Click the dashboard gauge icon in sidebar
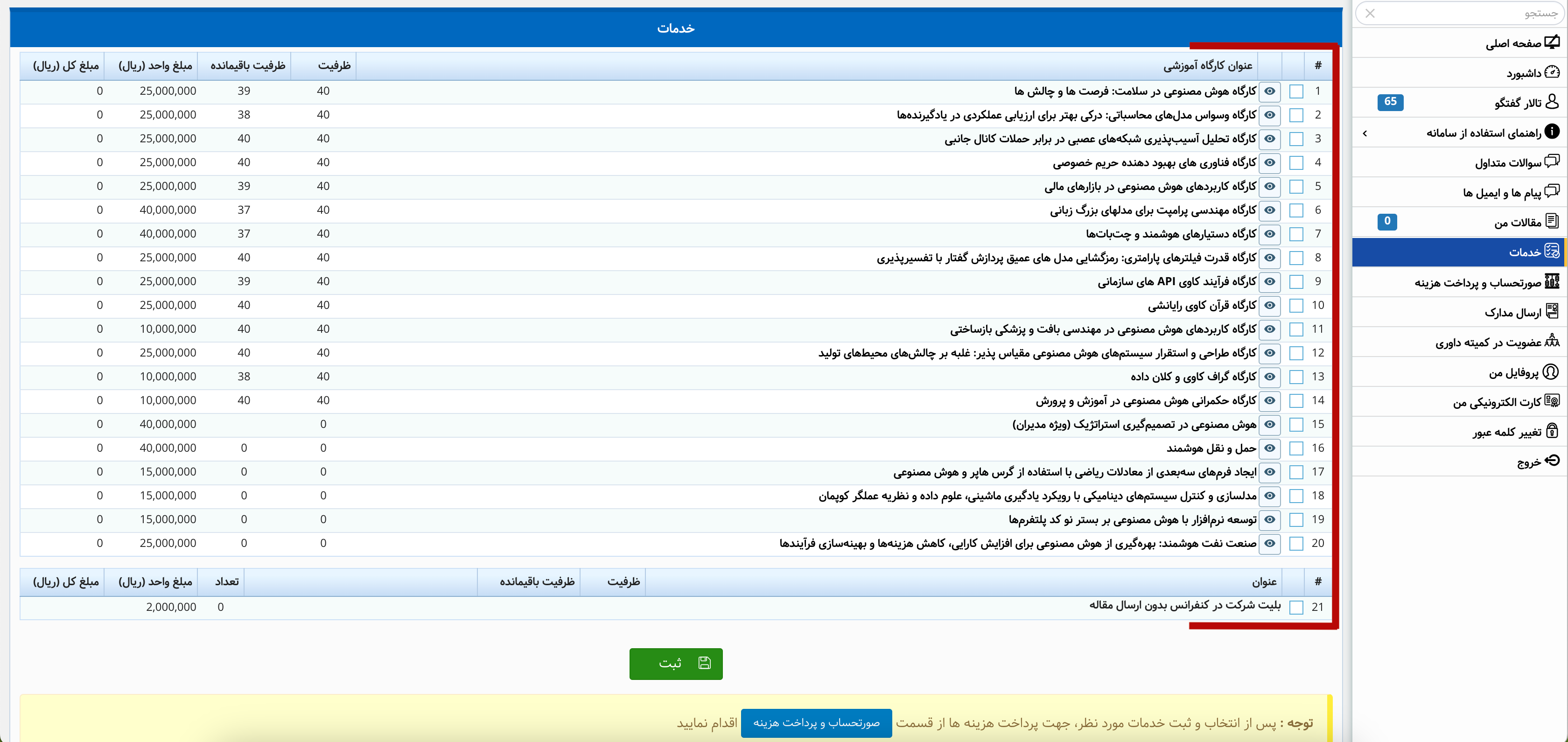1568x742 pixels. click(x=1552, y=72)
